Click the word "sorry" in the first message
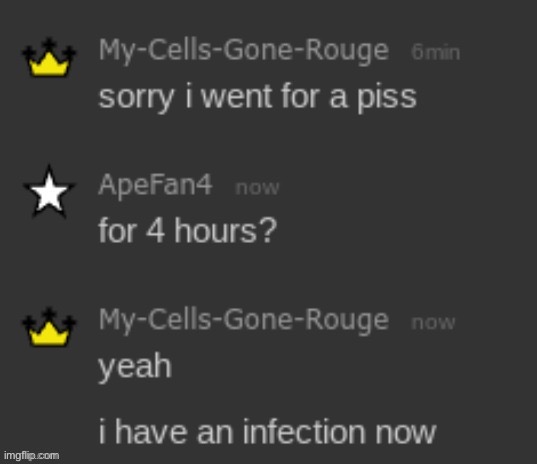This screenshot has height=464, width=537. tap(136, 99)
